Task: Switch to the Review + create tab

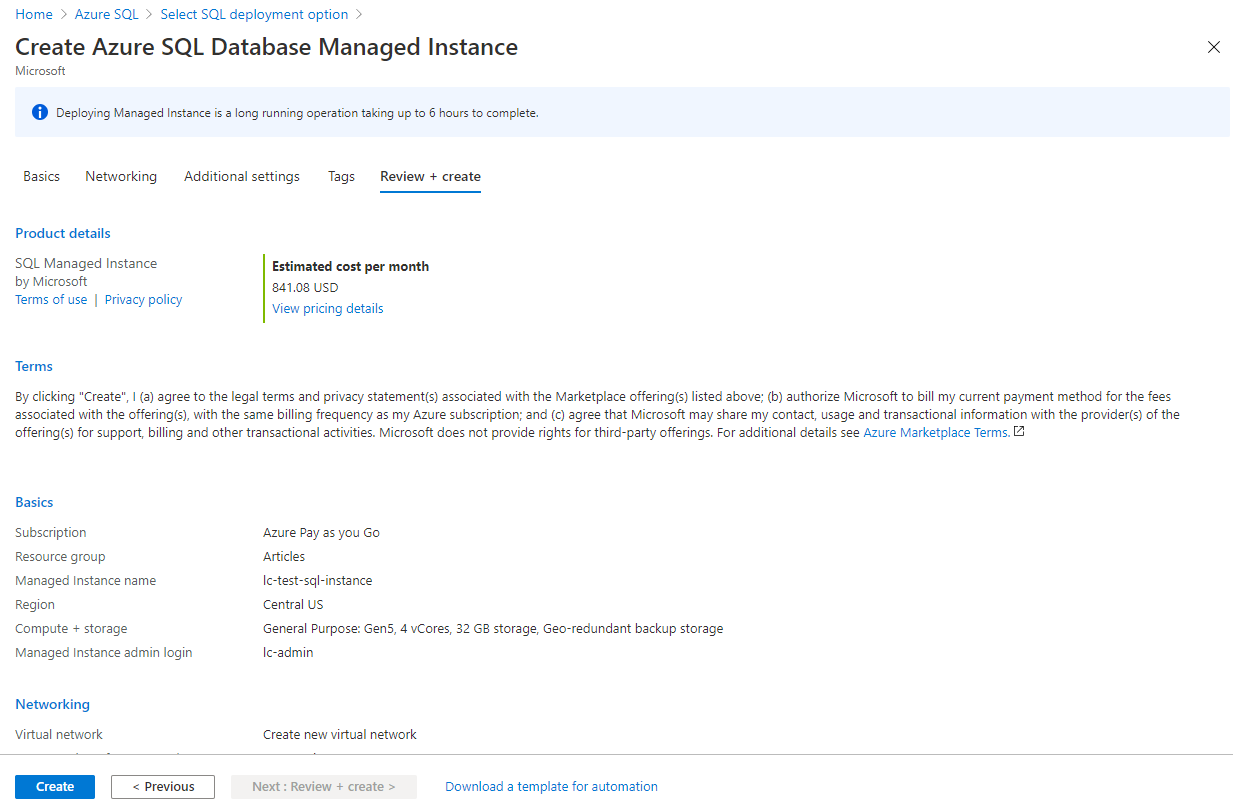Action: (430, 176)
